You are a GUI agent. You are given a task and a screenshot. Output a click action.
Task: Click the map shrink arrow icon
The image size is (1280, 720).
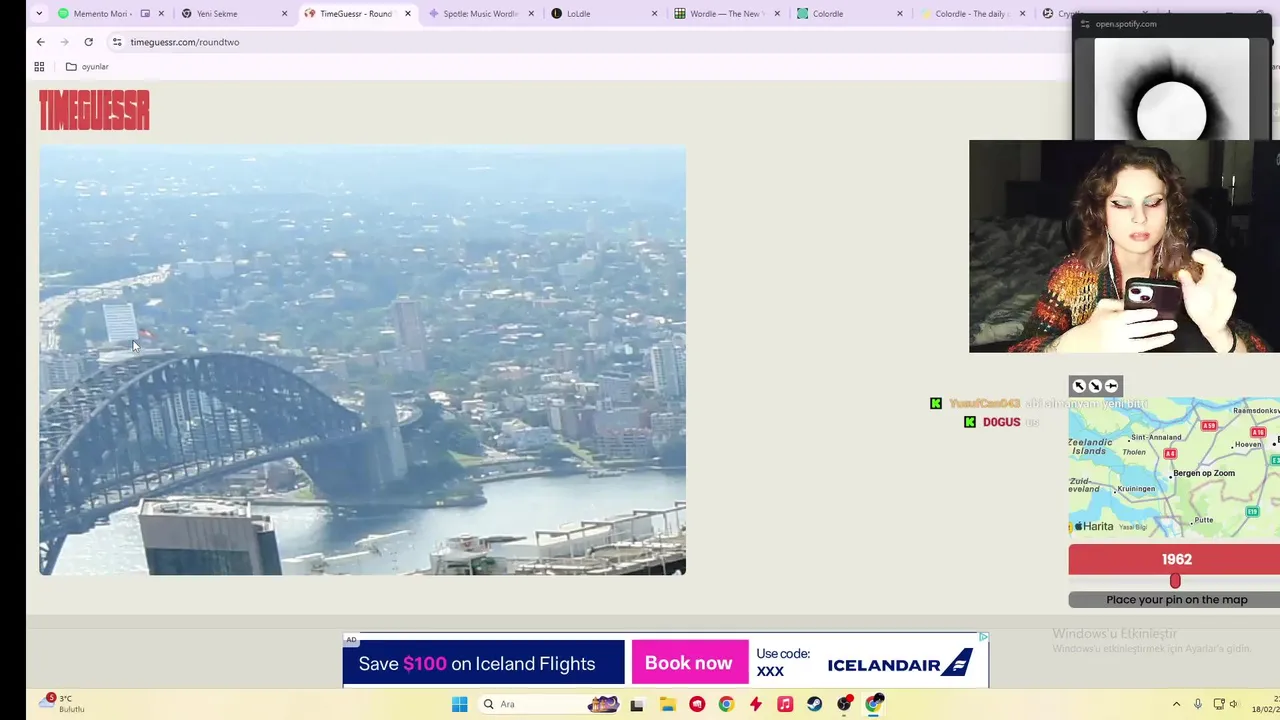pyautogui.click(x=1095, y=386)
